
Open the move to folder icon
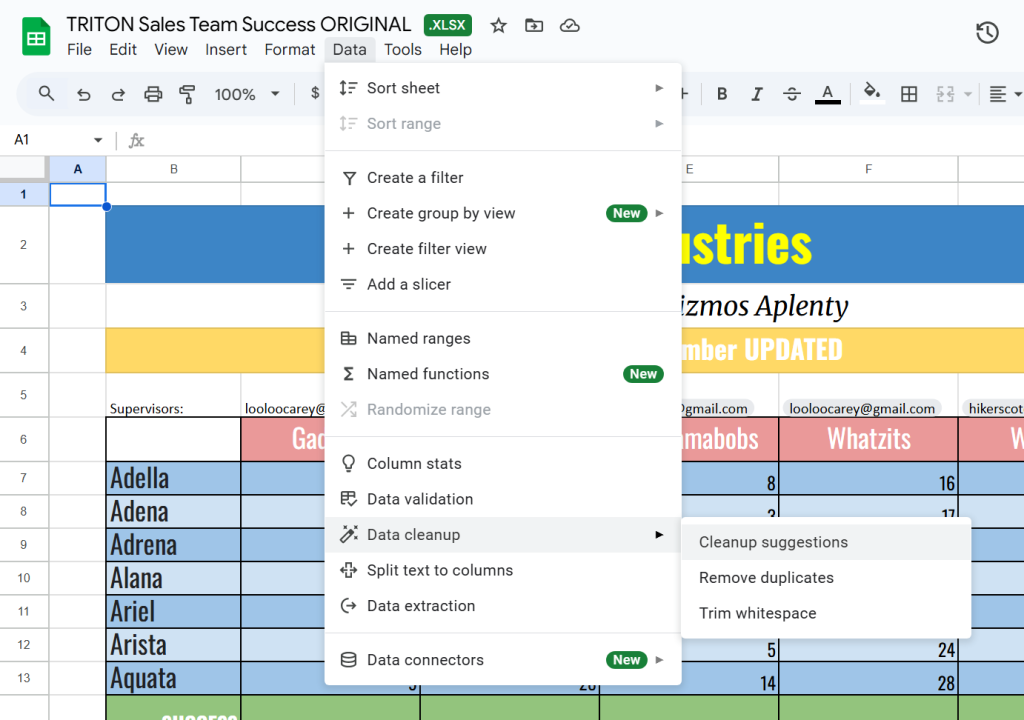[x=534, y=25]
